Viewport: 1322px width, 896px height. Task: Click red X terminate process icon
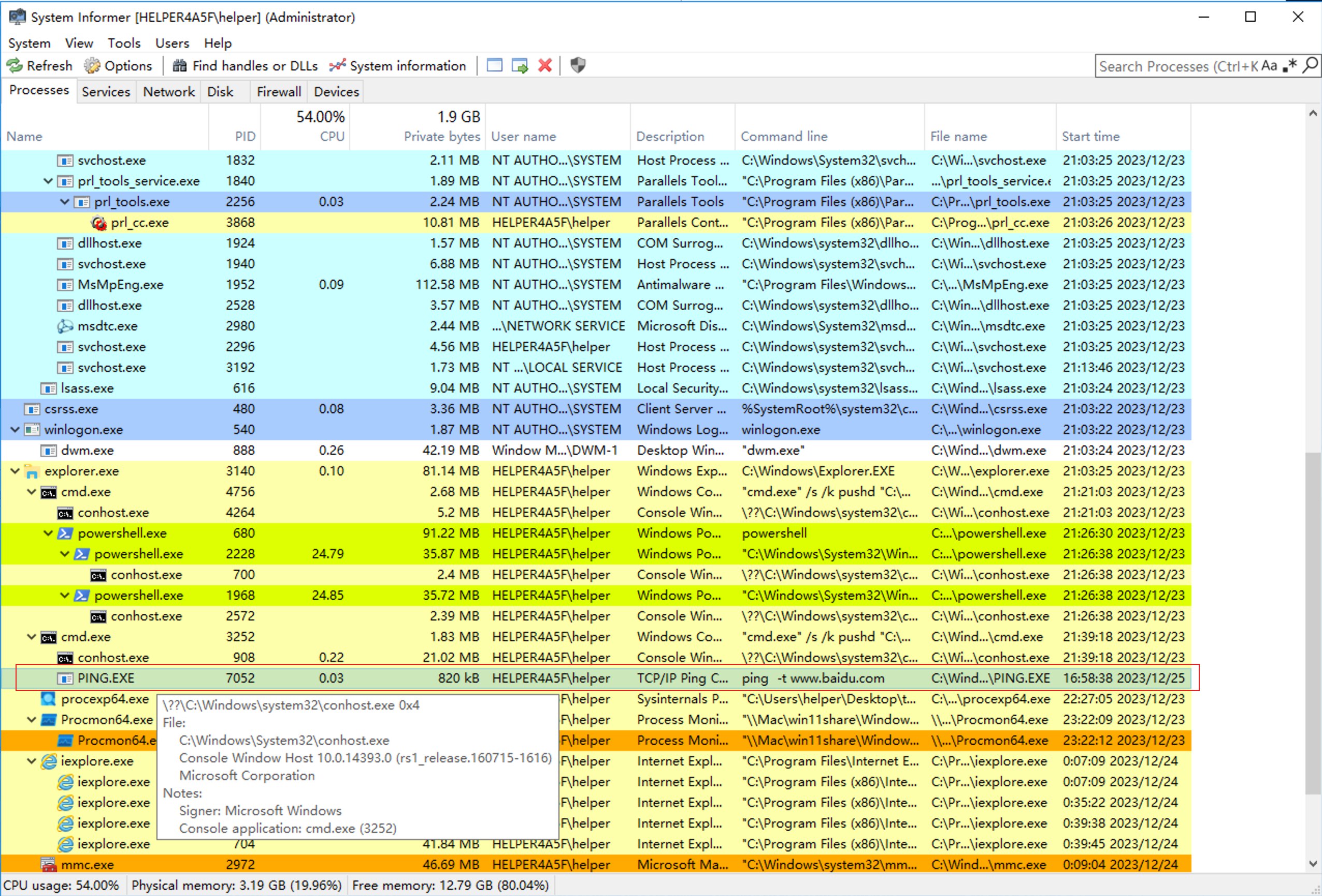(545, 65)
